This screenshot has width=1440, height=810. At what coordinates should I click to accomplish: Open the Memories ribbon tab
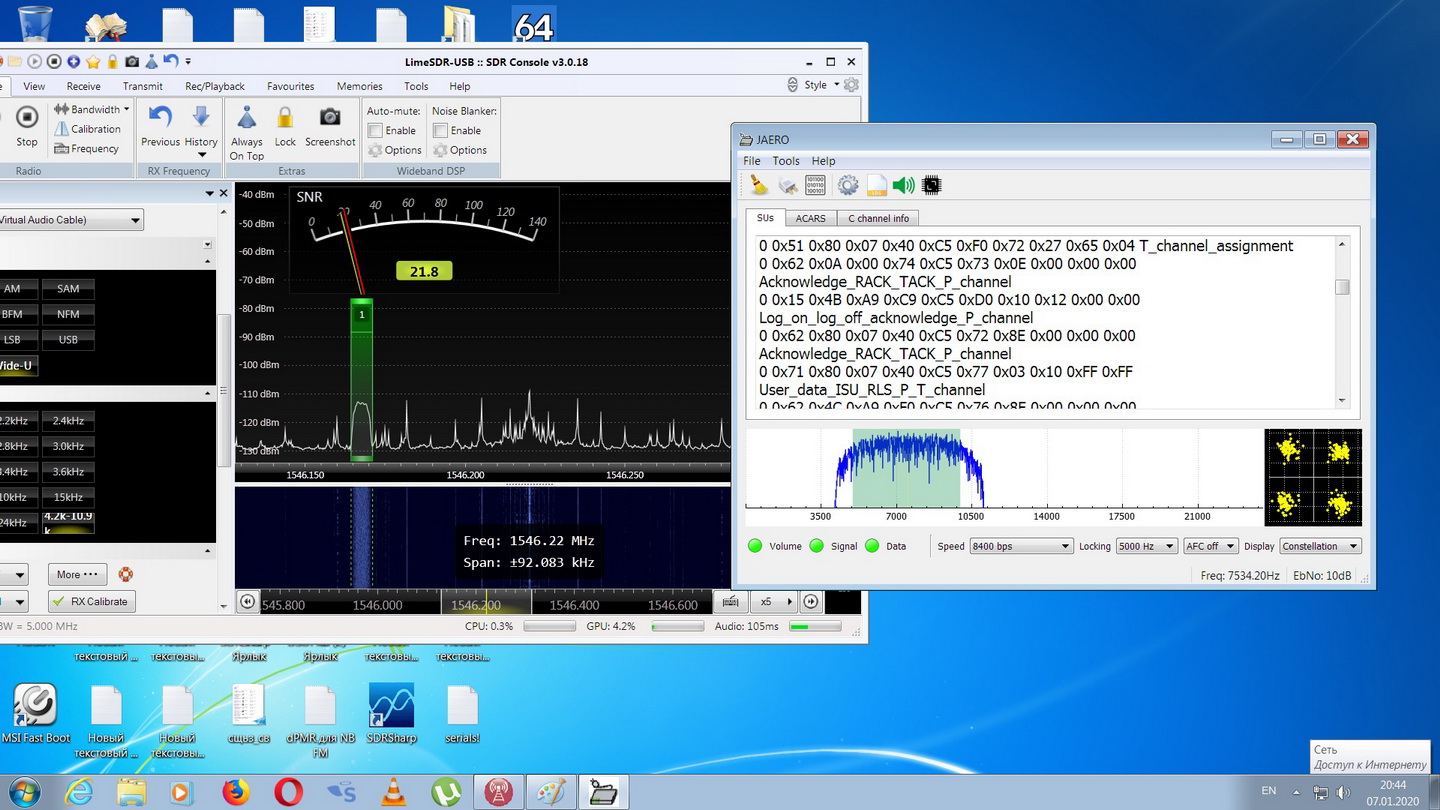[x=360, y=86]
